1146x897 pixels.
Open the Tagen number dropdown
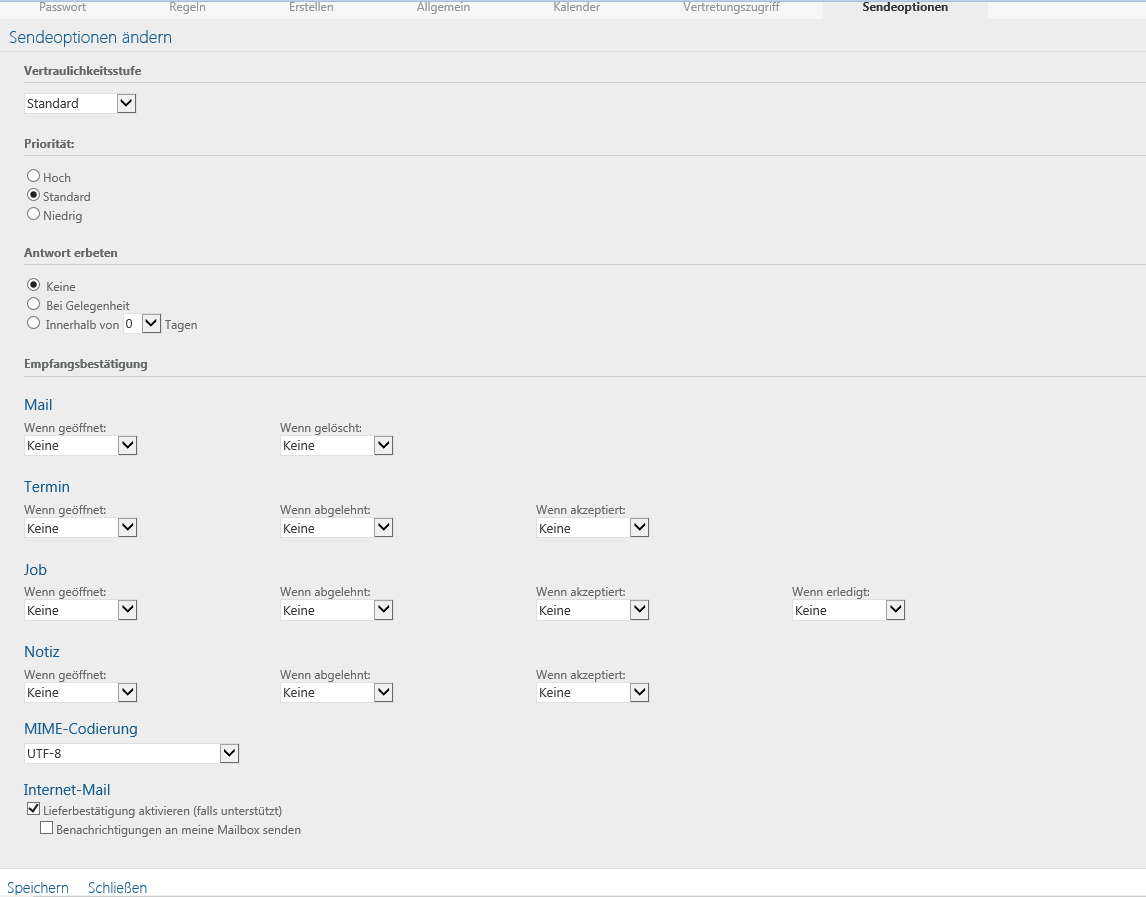149,323
